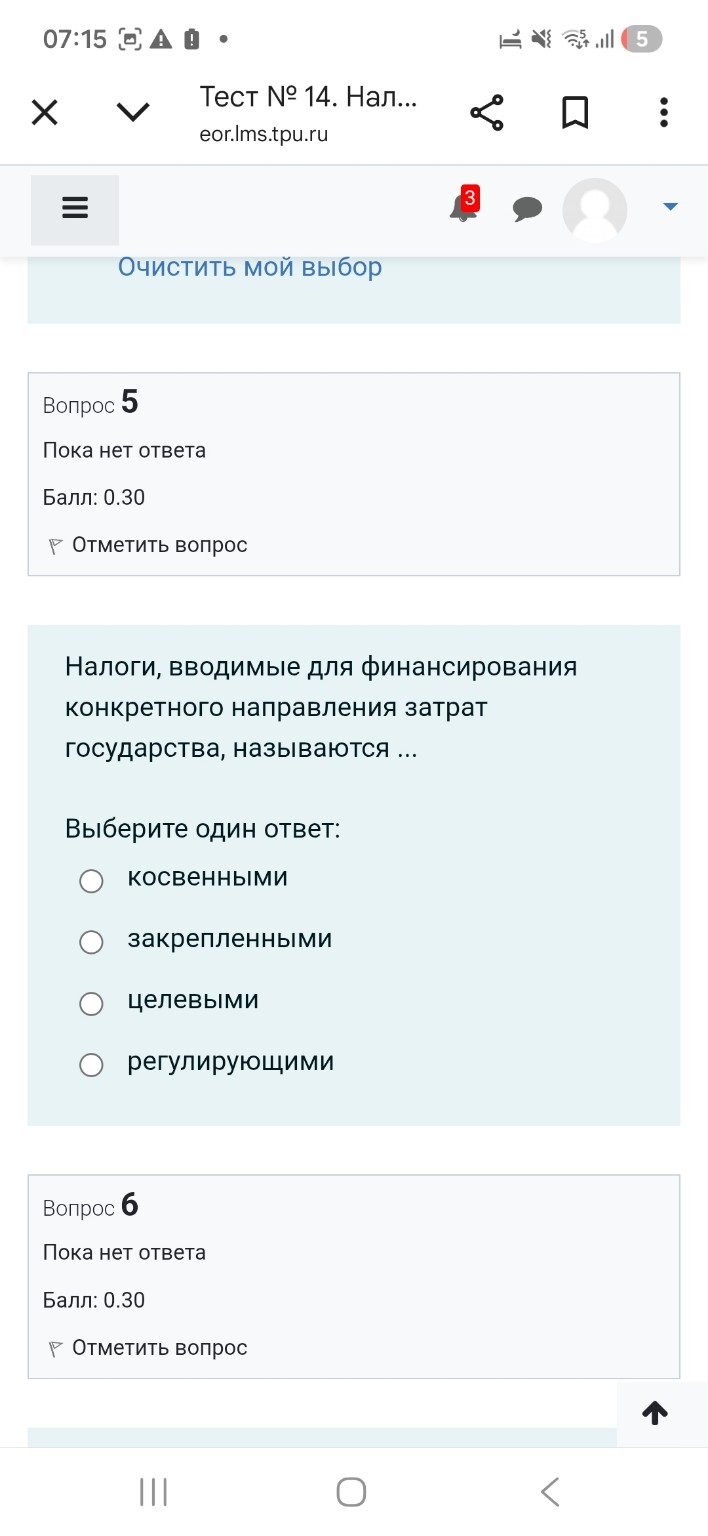Choose the answer закрепленными
The image size is (708, 1536).
(91, 942)
